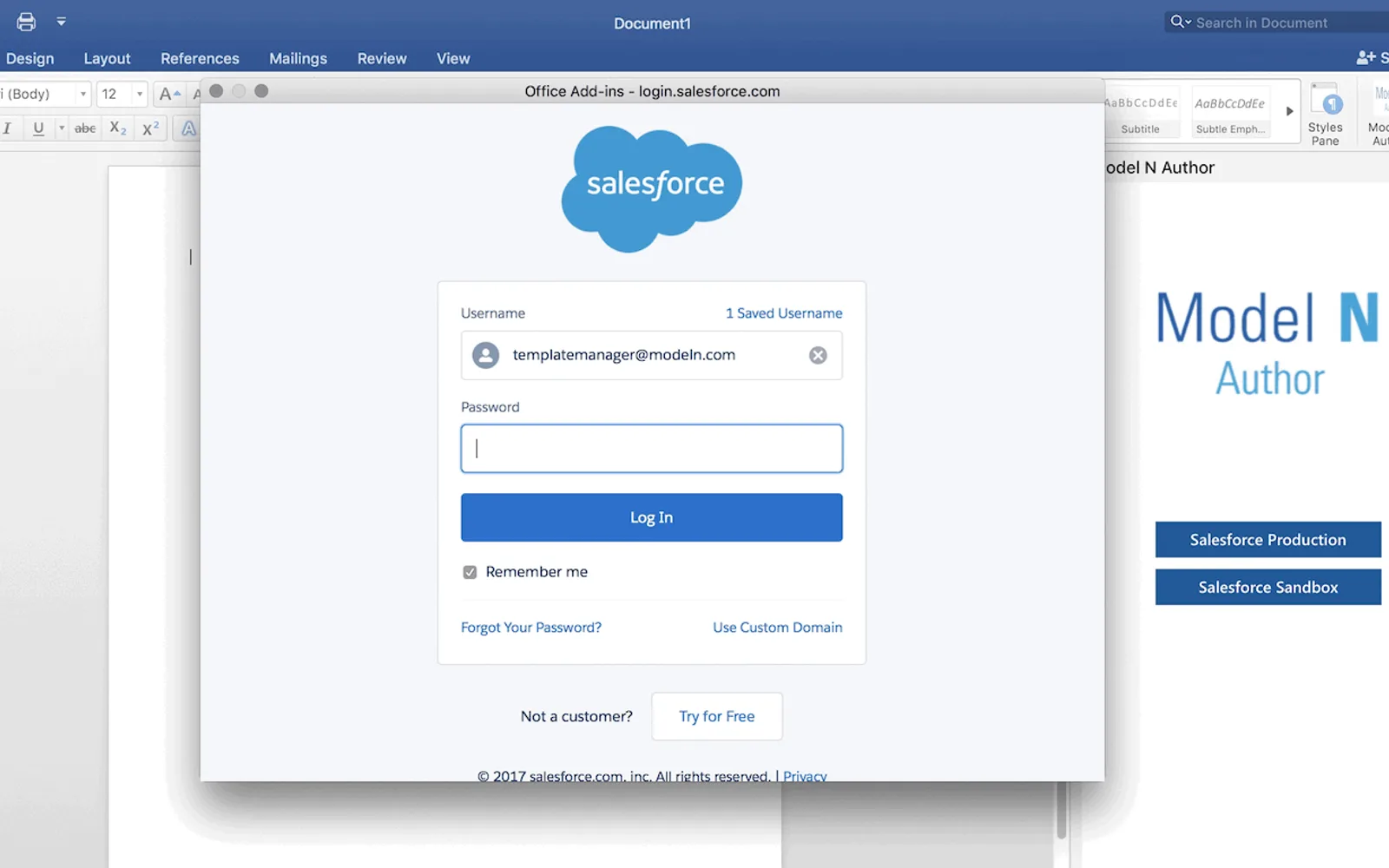Click Forgot Your Password link
1389x868 pixels.
(x=531, y=628)
